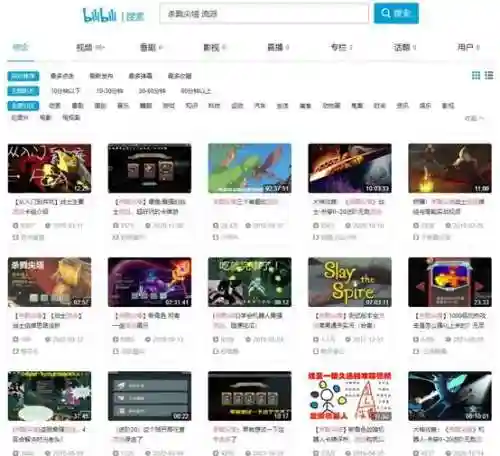Click play-count icon under the 07:03:11 video

pos(316,339)
